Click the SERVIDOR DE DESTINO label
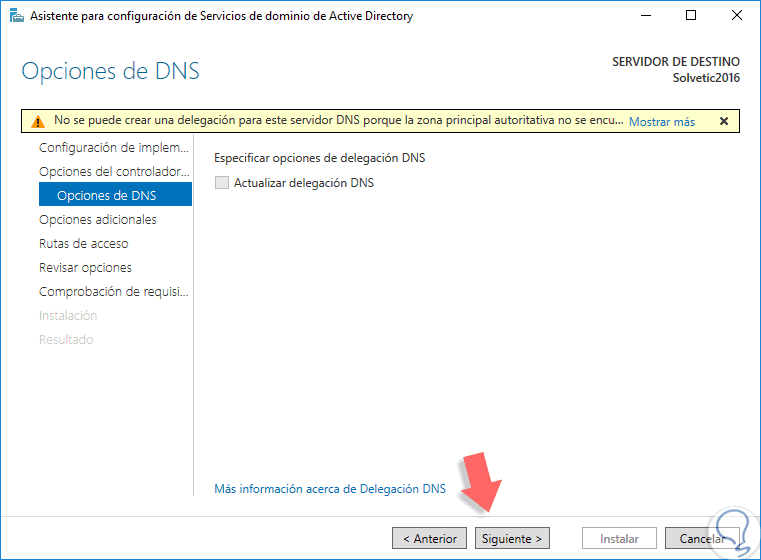Screen dimensions: 761x560 coord(676,62)
